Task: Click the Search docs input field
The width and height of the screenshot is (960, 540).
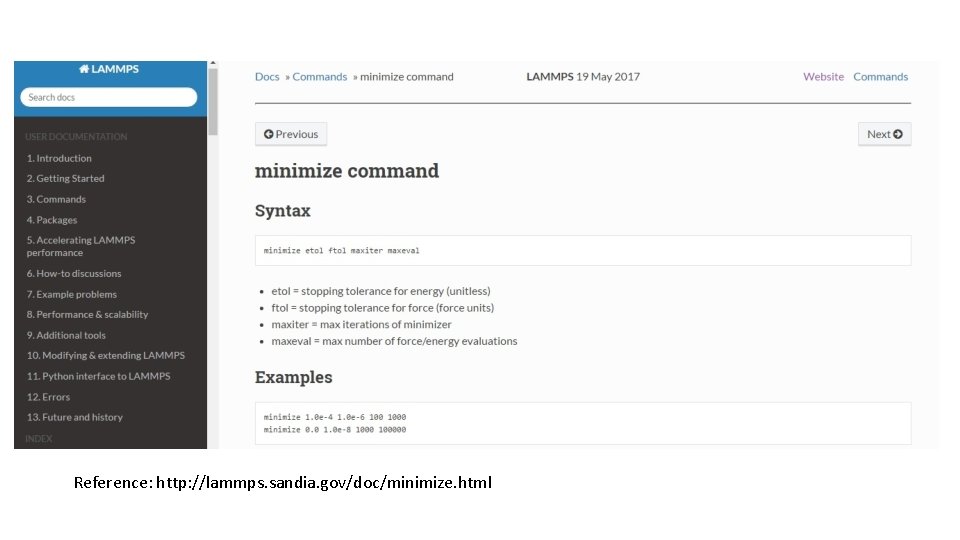Action: tap(109, 97)
